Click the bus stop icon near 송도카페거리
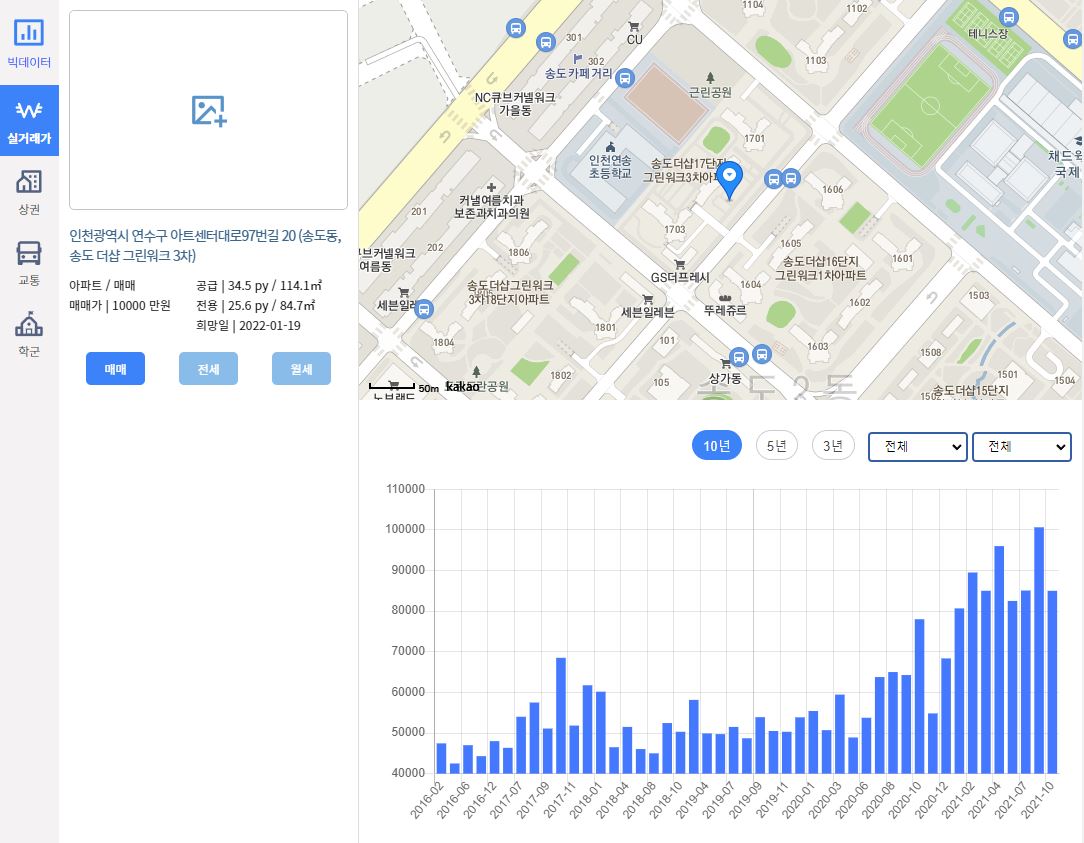 [625, 78]
